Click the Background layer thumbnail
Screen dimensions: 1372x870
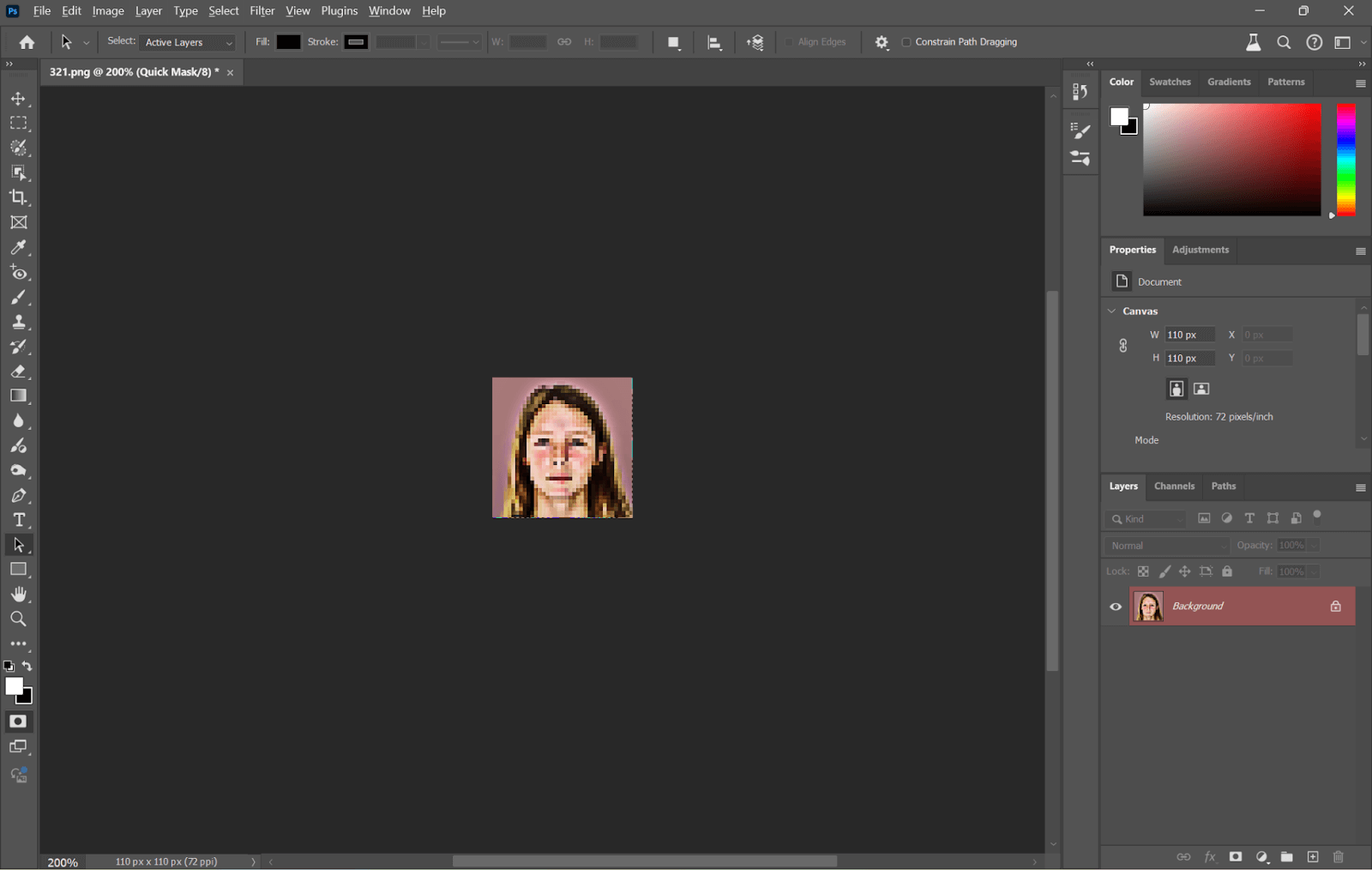pyautogui.click(x=1148, y=607)
